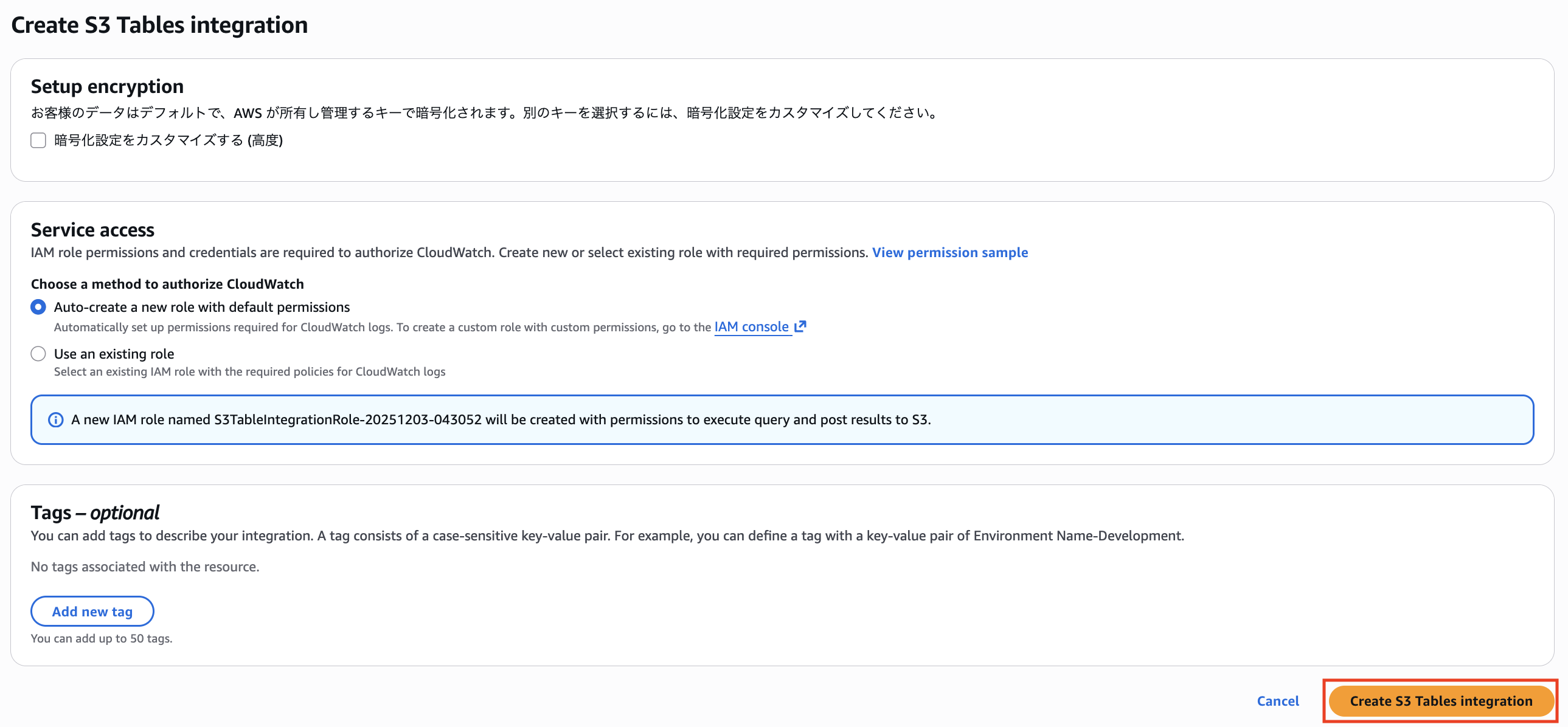Add a tag to the integration
This screenshot has height=727, width=1568.
pyautogui.click(x=92, y=612)
